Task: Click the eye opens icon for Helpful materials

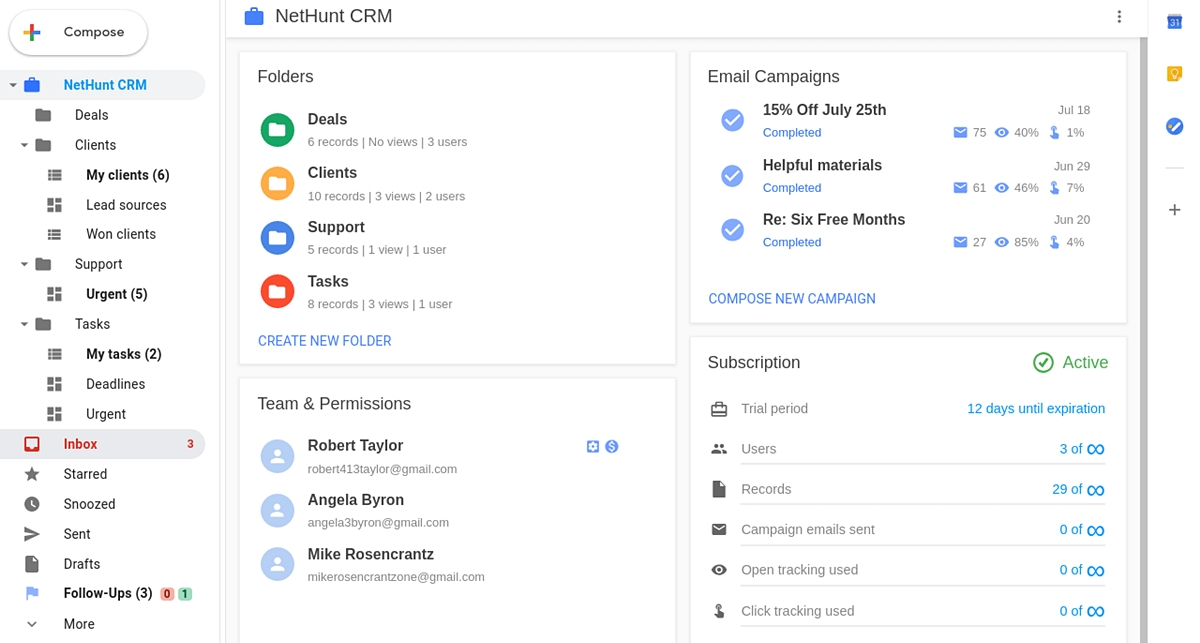Action: [1002, 187]
